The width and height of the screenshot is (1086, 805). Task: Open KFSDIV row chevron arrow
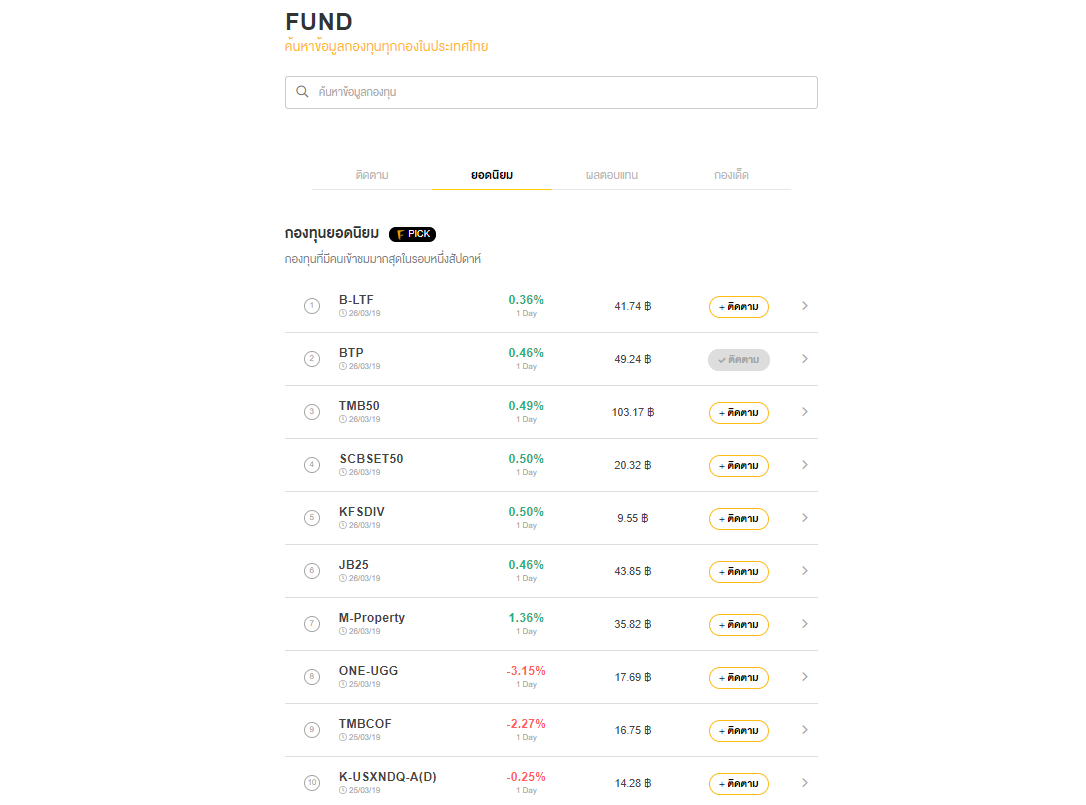pos(805,518)
